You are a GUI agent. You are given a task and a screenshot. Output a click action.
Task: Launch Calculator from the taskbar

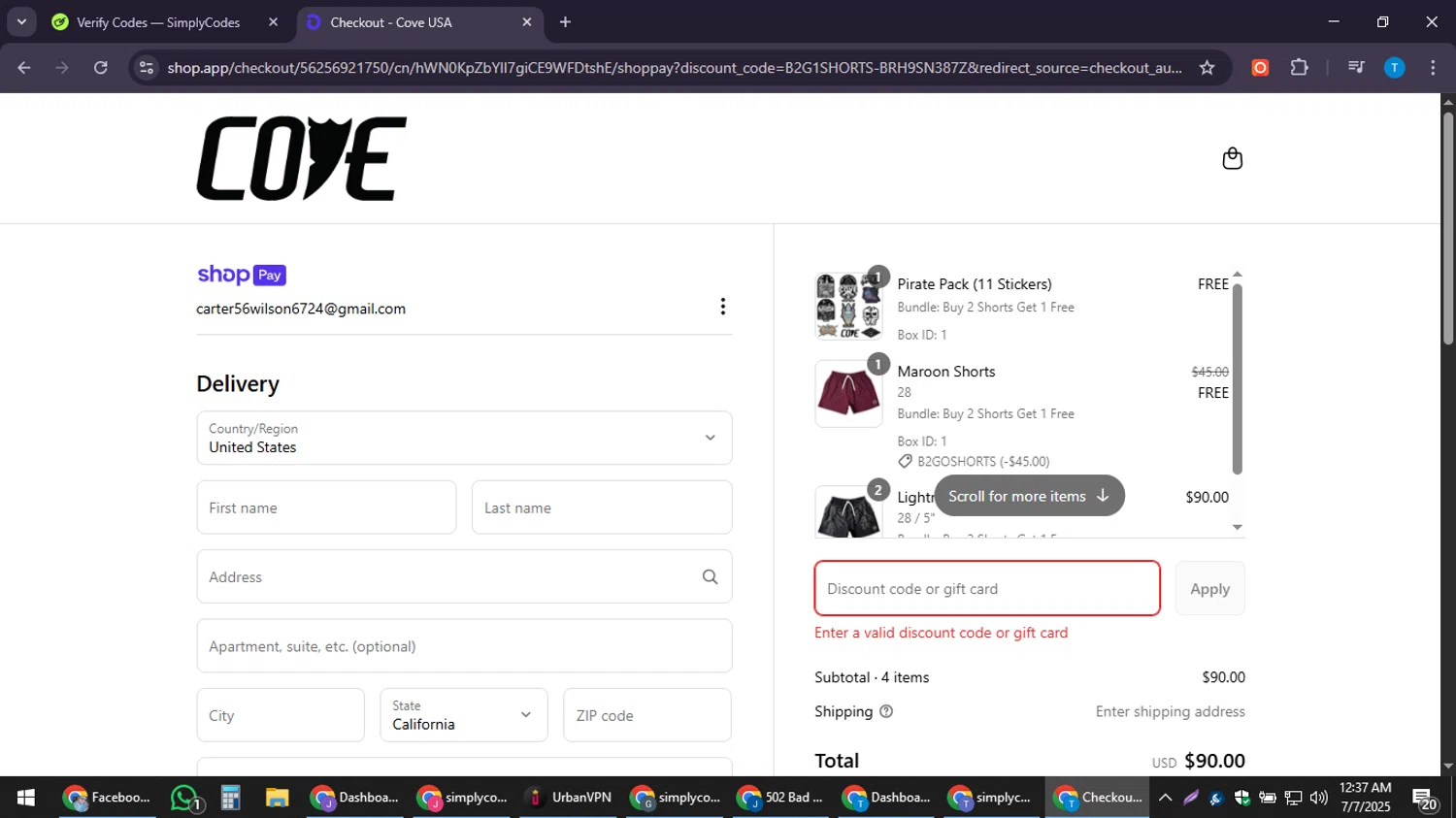(230, 798)
